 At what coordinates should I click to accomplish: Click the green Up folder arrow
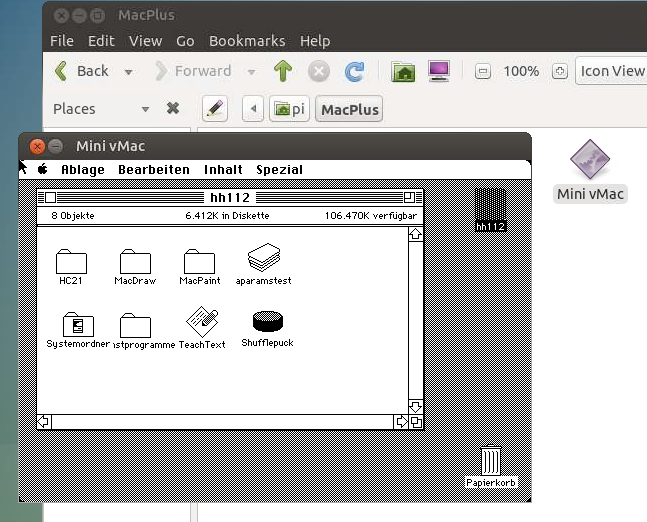pos(283,71)
